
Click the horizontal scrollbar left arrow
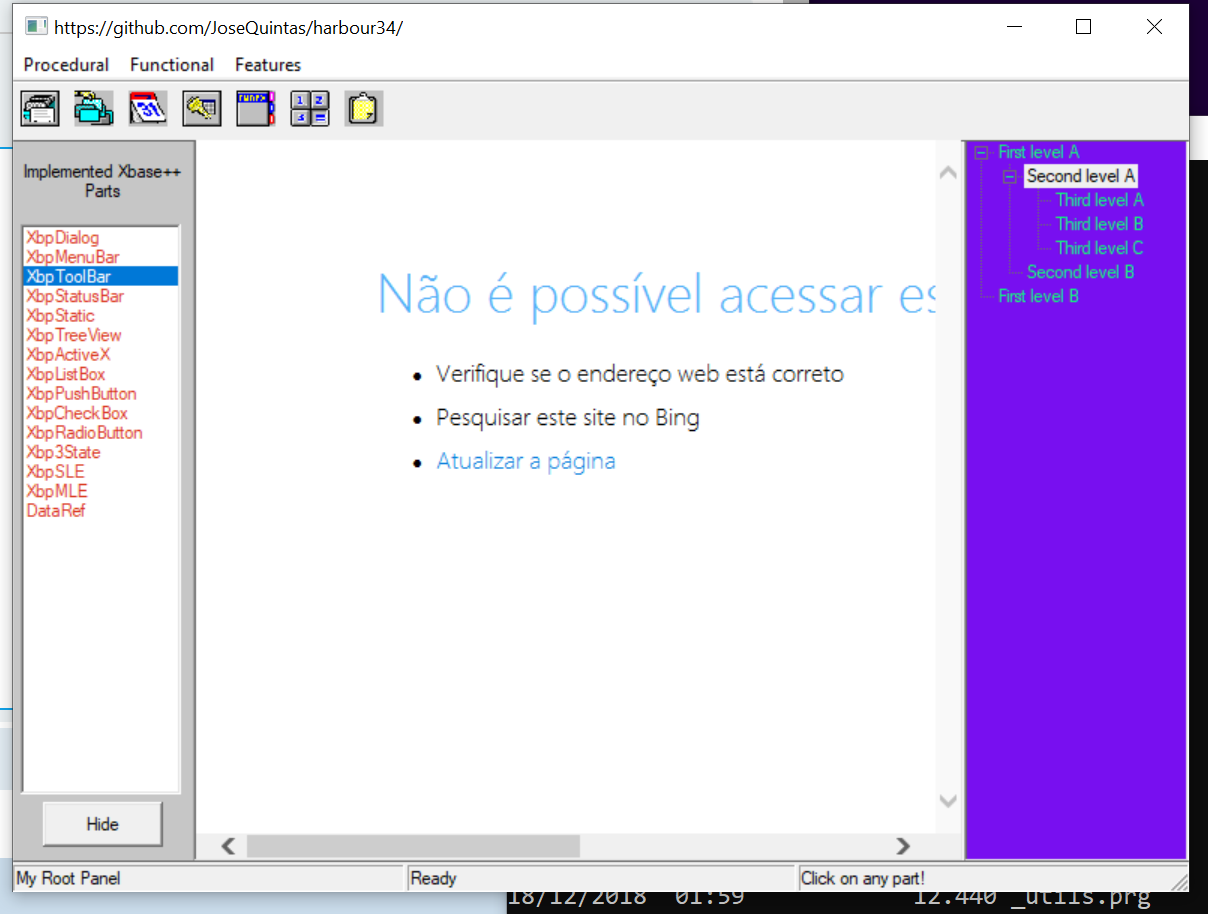pyautogui.click(x=228, y=847)
